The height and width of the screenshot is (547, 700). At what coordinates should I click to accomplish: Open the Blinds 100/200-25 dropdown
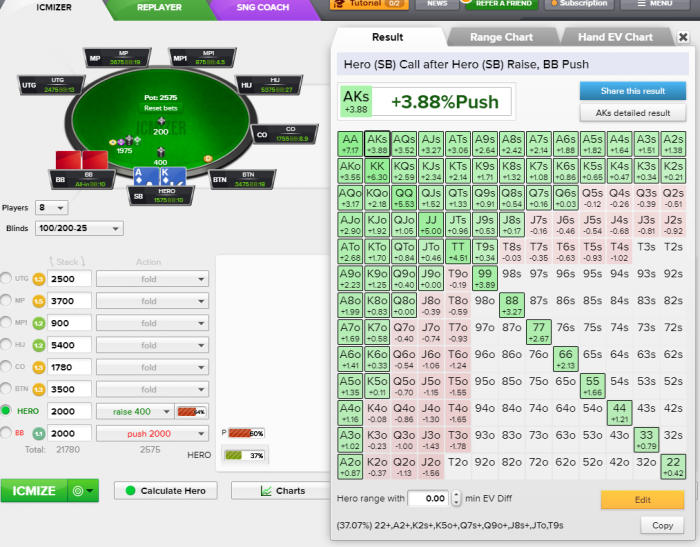(x=79, y=228)
